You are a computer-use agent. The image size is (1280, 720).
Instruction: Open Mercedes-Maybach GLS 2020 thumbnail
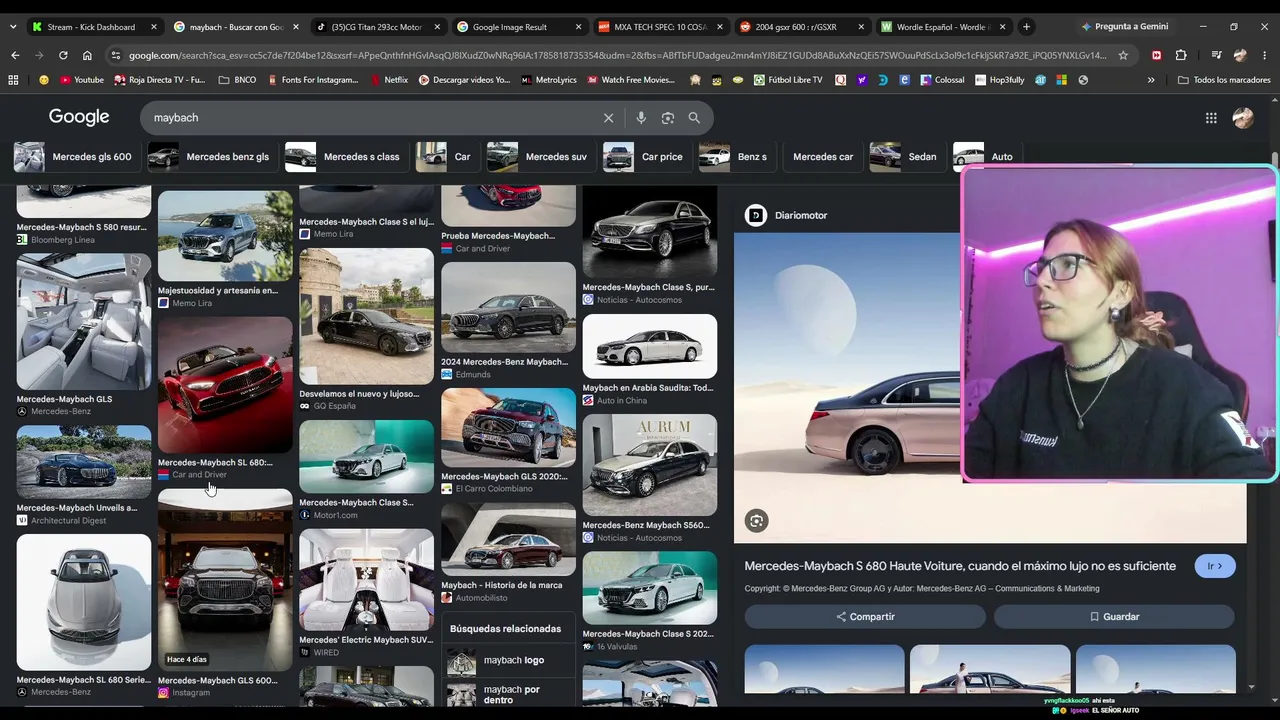coord(508,428)
